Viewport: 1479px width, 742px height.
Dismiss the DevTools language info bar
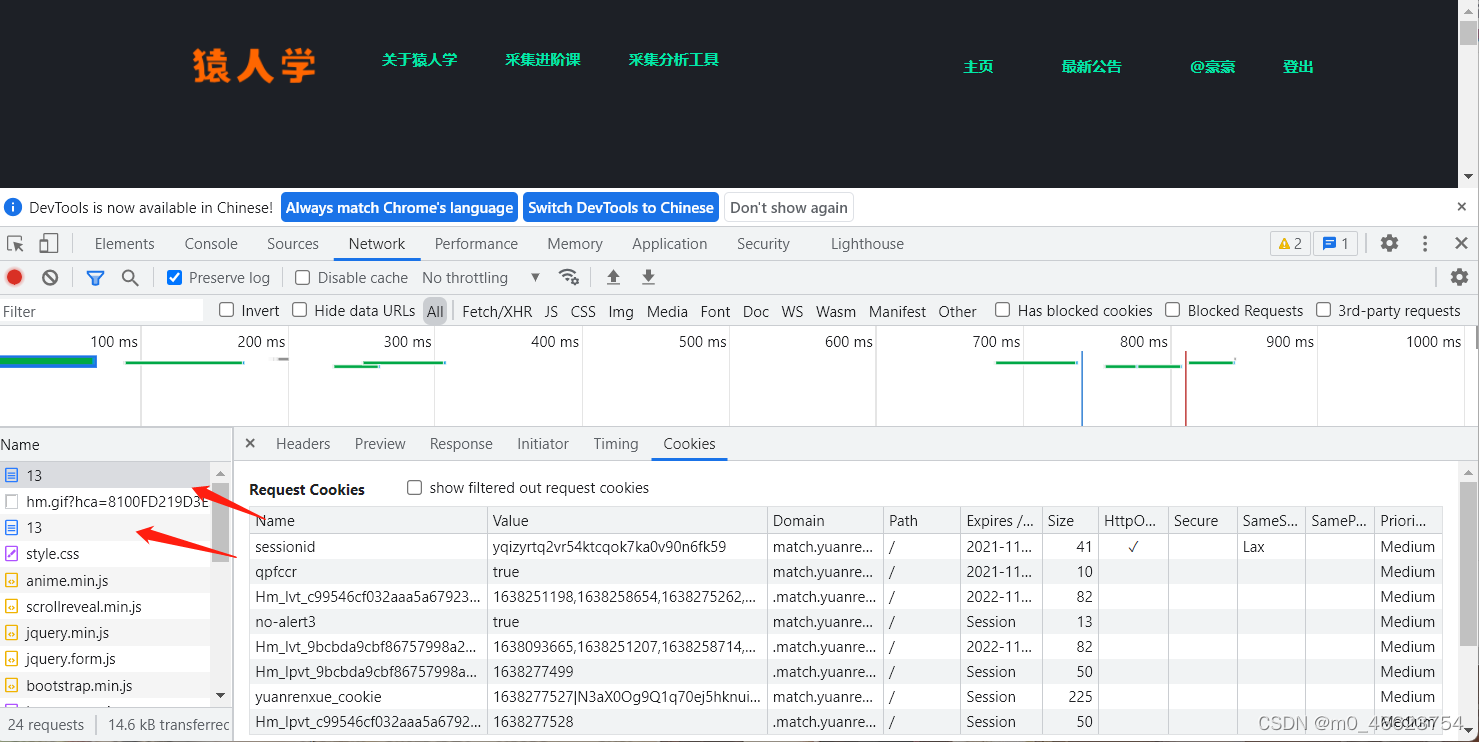(1461, 207)
